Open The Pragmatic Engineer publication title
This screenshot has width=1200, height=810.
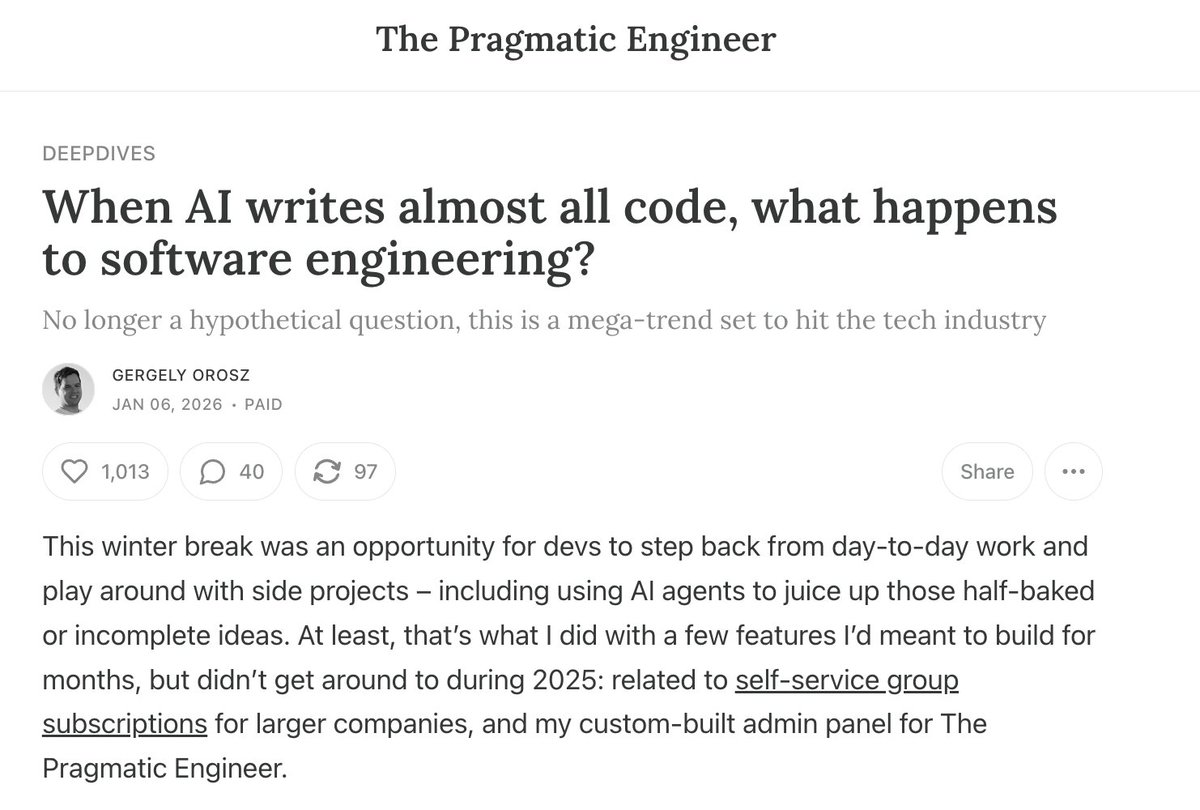coord(576,39)
